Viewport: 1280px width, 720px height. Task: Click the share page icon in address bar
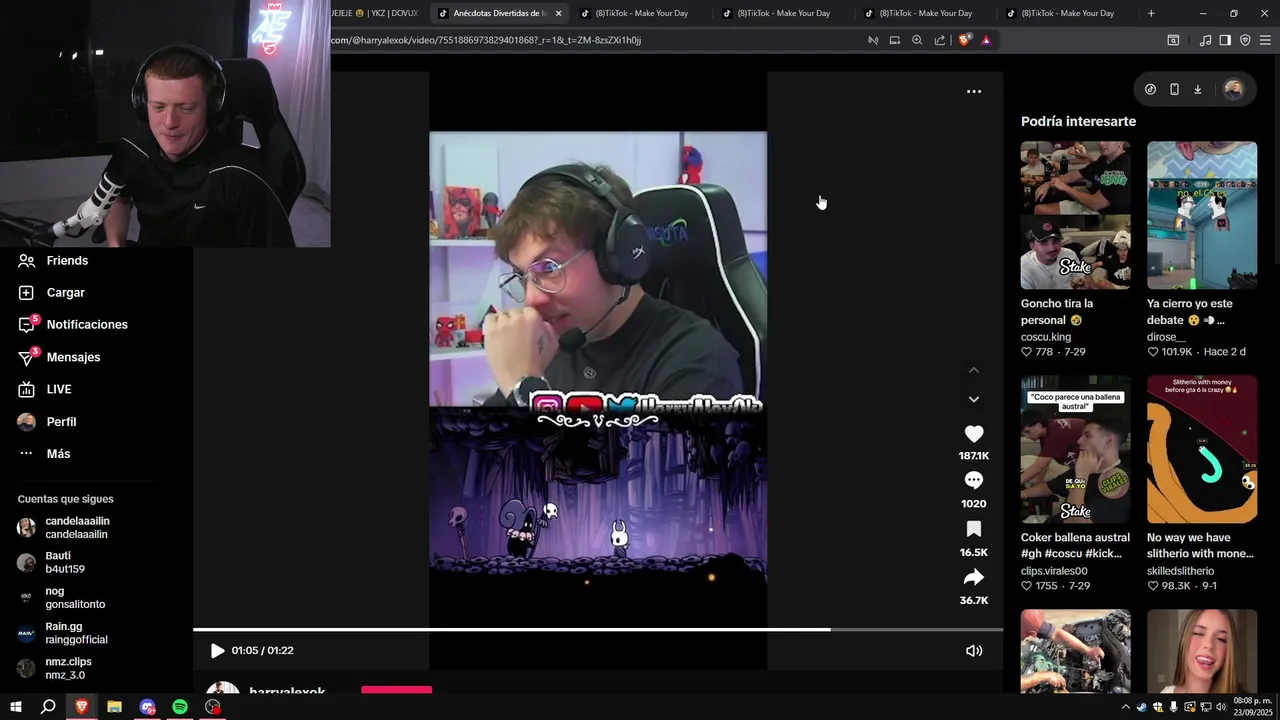(x=939, y=40)
